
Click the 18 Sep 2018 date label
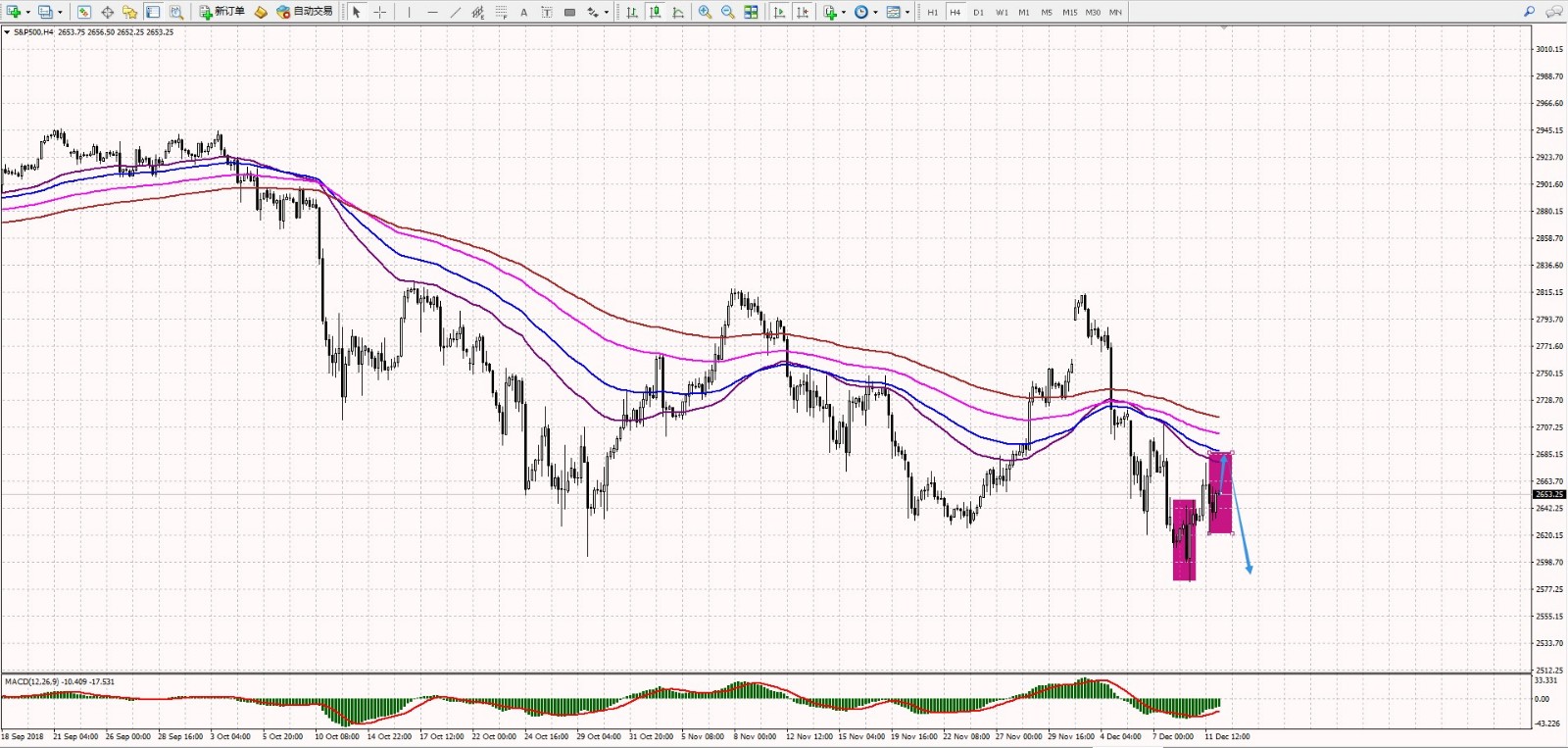pos(23,736)
